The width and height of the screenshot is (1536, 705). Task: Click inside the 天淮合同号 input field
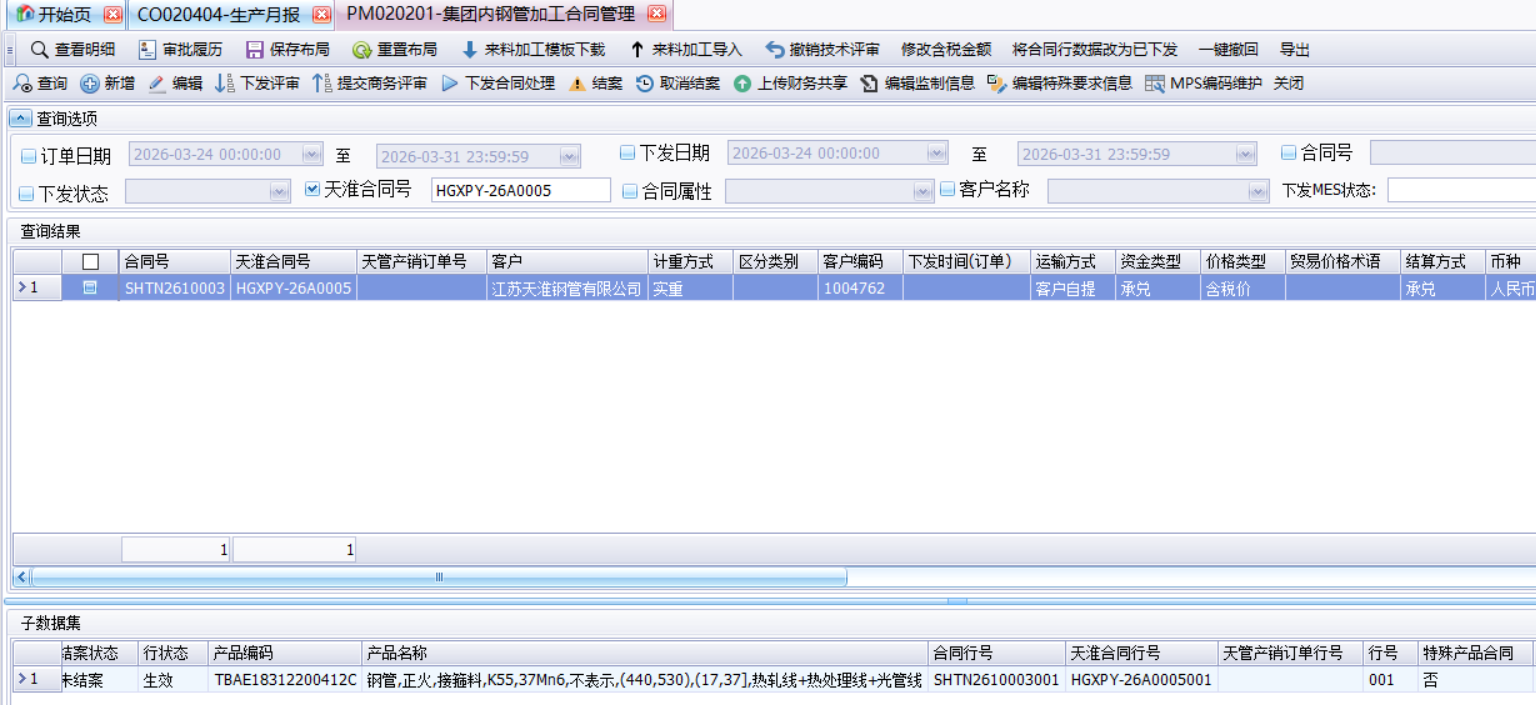coord(522,191)
